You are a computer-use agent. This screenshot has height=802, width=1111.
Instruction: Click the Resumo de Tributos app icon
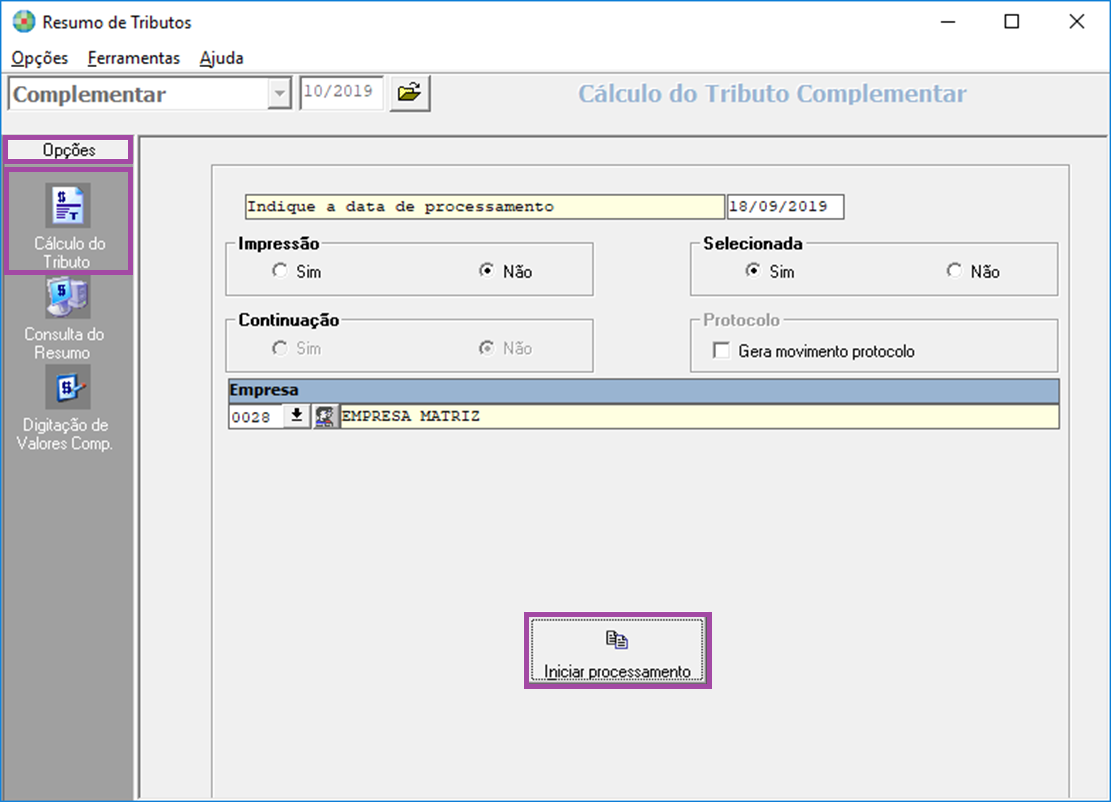(x=23, y=22)
